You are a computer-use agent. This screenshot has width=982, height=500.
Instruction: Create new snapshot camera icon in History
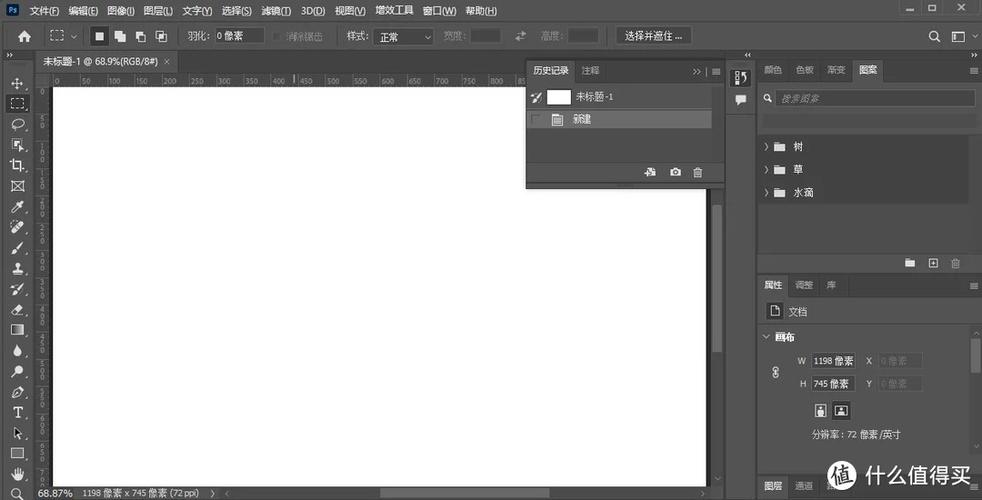pos(675,172)
